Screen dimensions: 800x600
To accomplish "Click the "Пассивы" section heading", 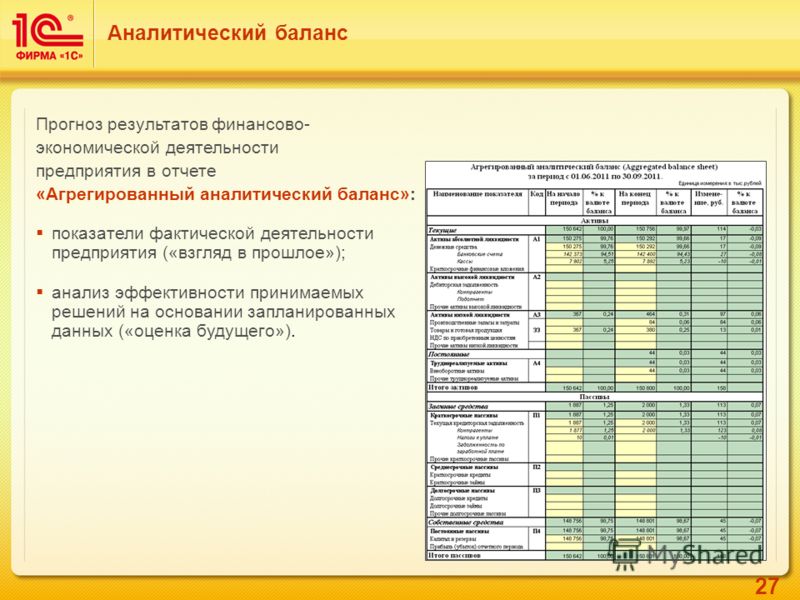I will (594, 397).
